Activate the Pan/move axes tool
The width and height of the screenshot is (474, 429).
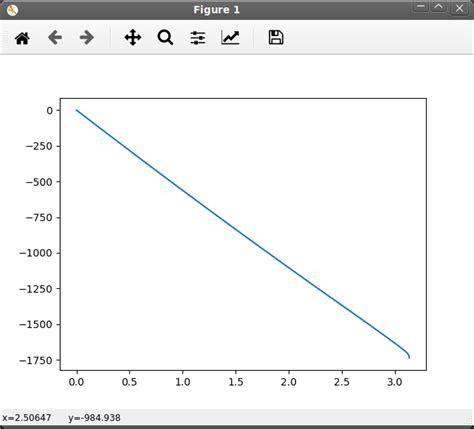tap(133, 38)
